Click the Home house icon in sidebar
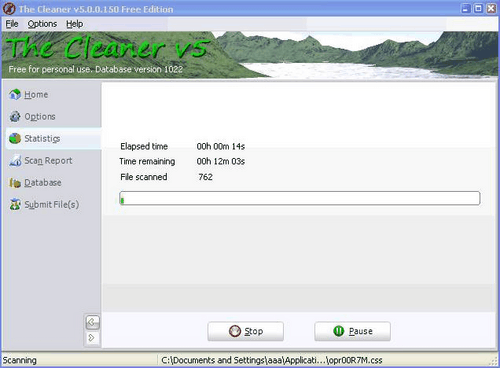Screen dimensions: 500x368 coord(15,94)
